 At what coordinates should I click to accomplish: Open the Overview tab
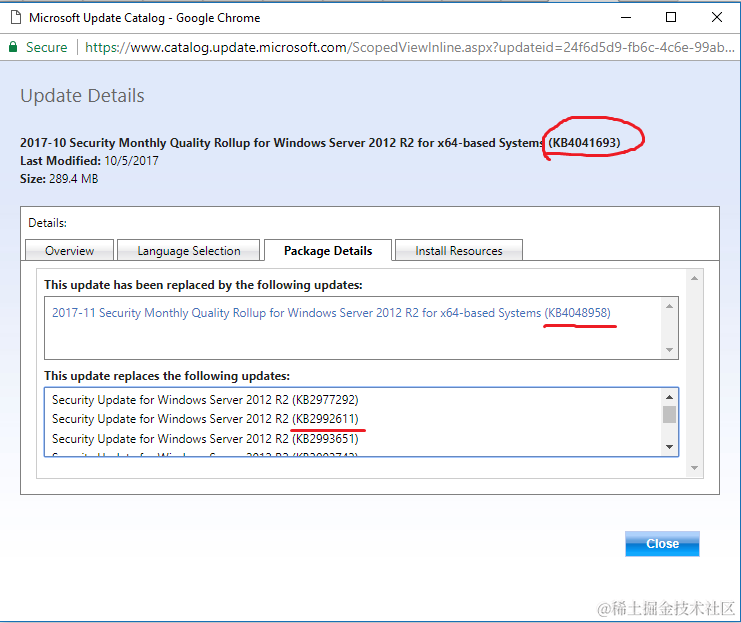69,251
